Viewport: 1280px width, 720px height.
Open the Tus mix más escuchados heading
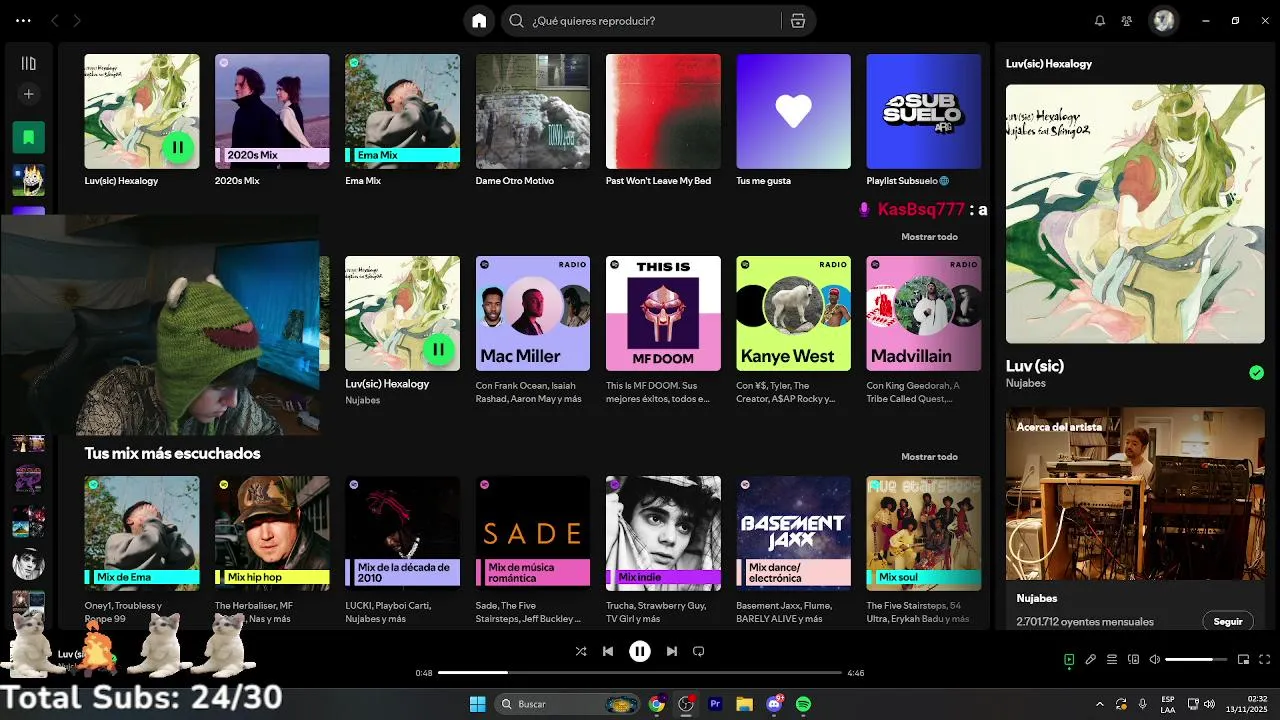(x=172, y=453)
